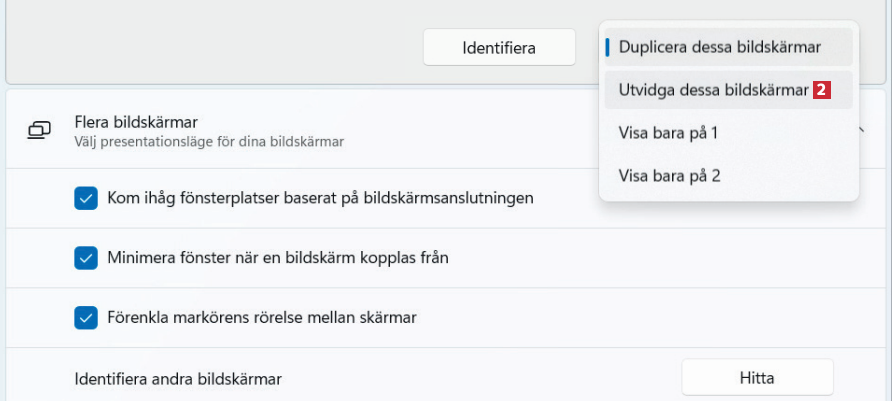
Task: Uncheck Kom ihåg fönsterplatser checkbox
Action: tap(86, 198)
